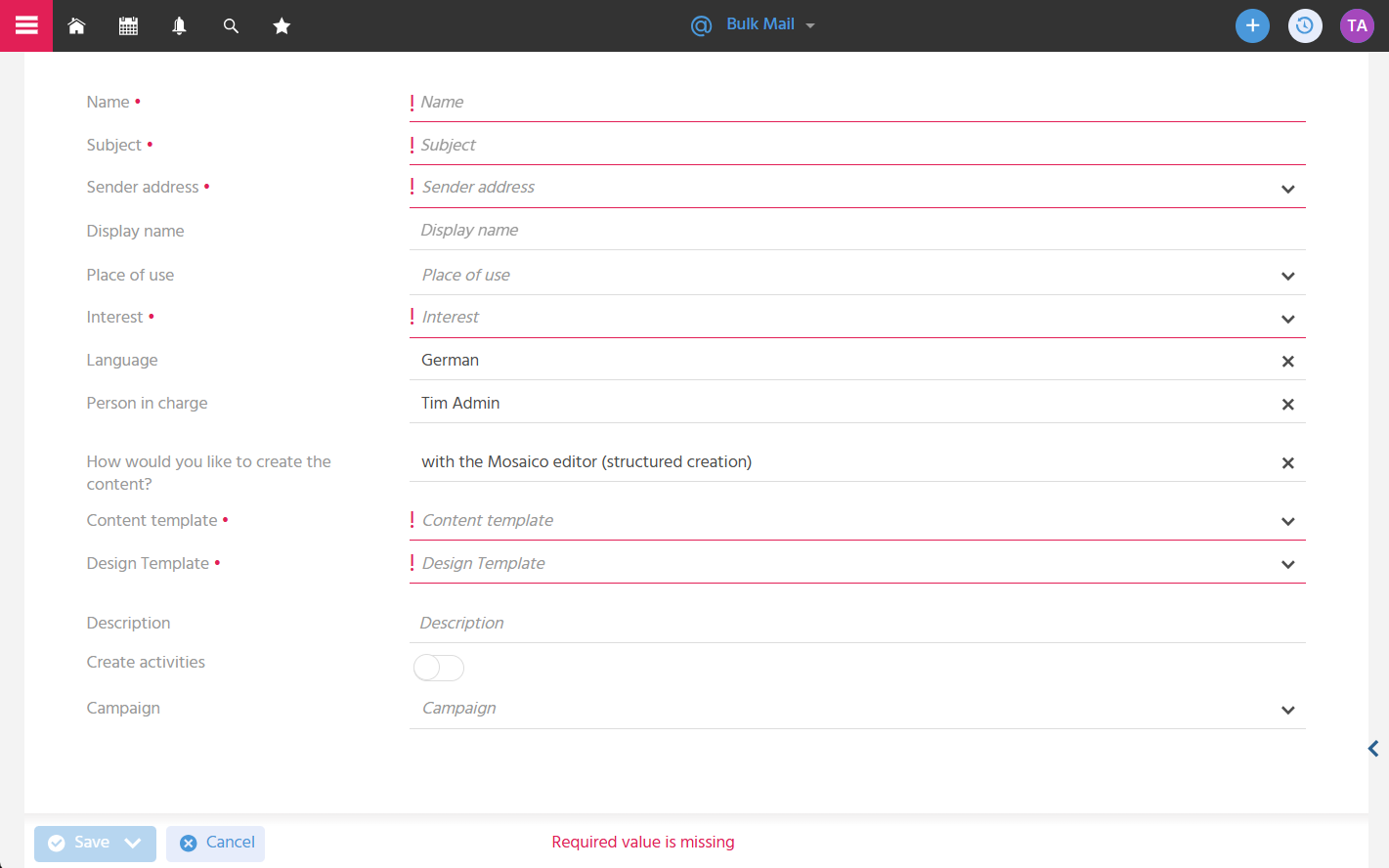This screenshot has width=1389, height=868.
Task: Toggle the Create activities switch
Action: pos(439,668)
